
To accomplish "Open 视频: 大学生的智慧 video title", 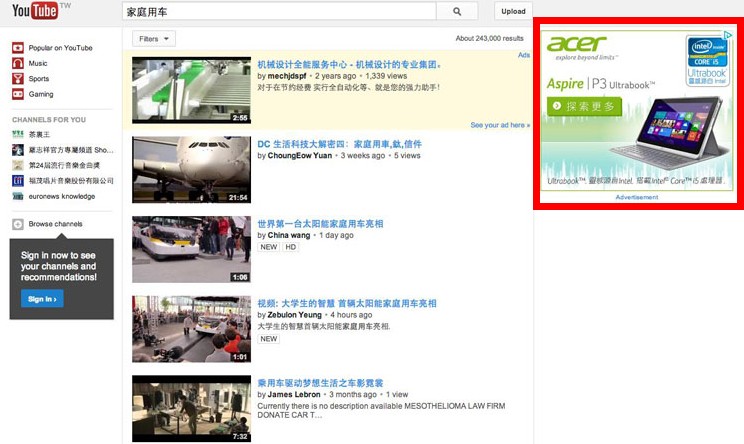I will pyautogui.click(x=346, y=304).
